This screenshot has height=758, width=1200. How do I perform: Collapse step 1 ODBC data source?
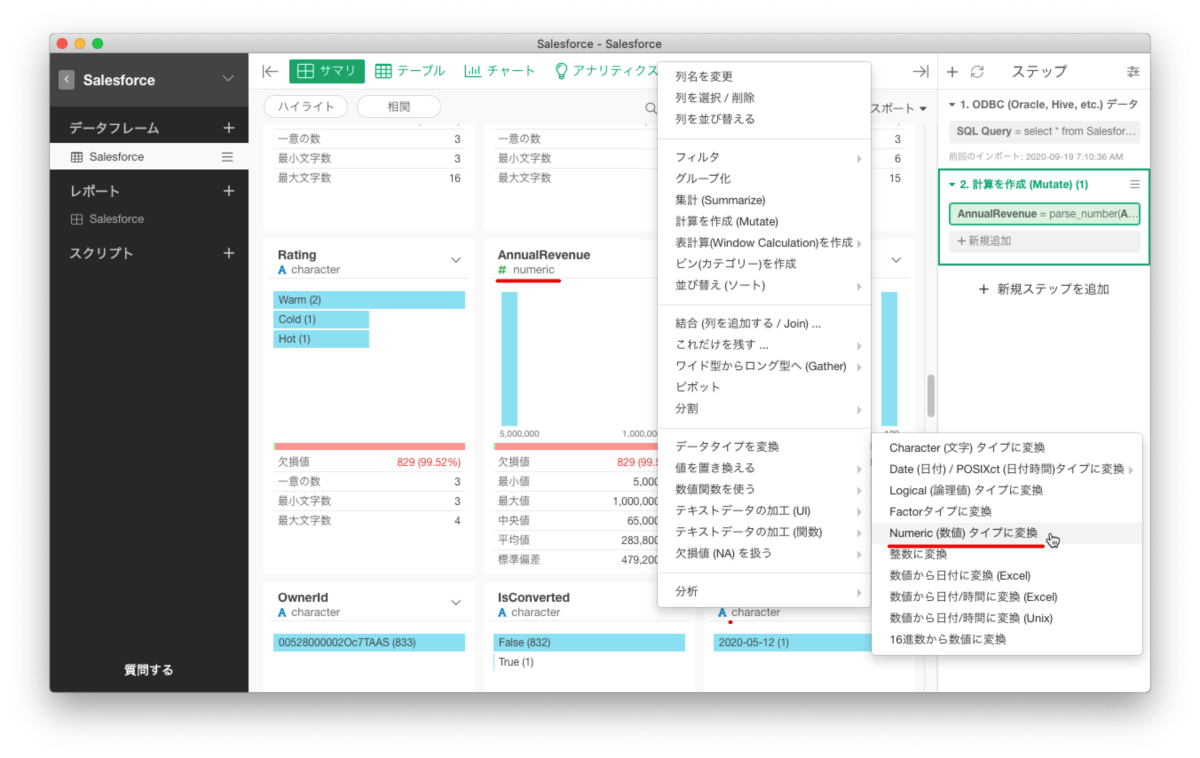[x=953, y=104]
